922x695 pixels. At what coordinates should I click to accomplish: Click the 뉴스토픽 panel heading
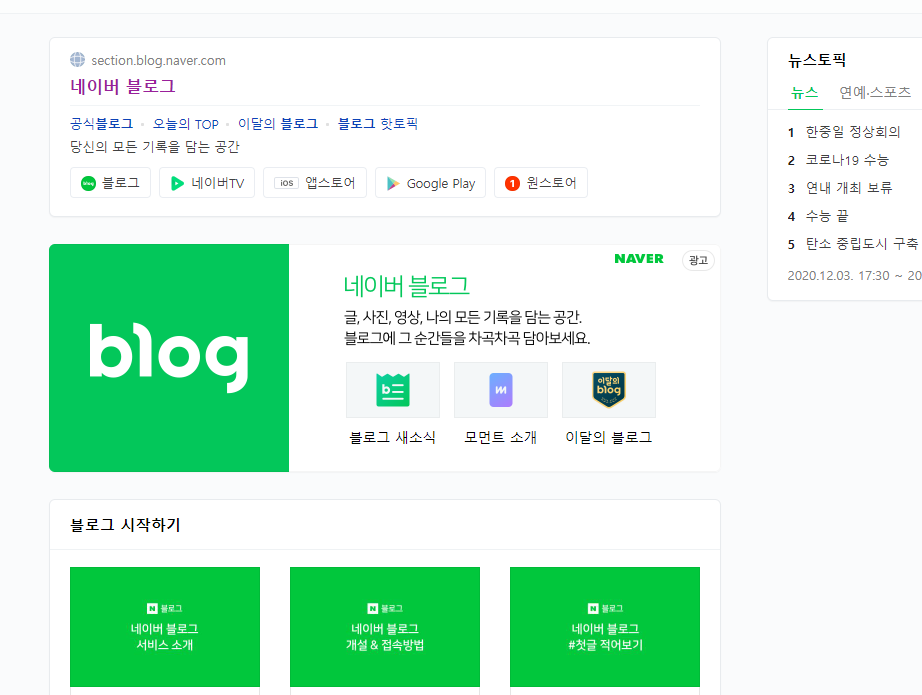point(817,60)
